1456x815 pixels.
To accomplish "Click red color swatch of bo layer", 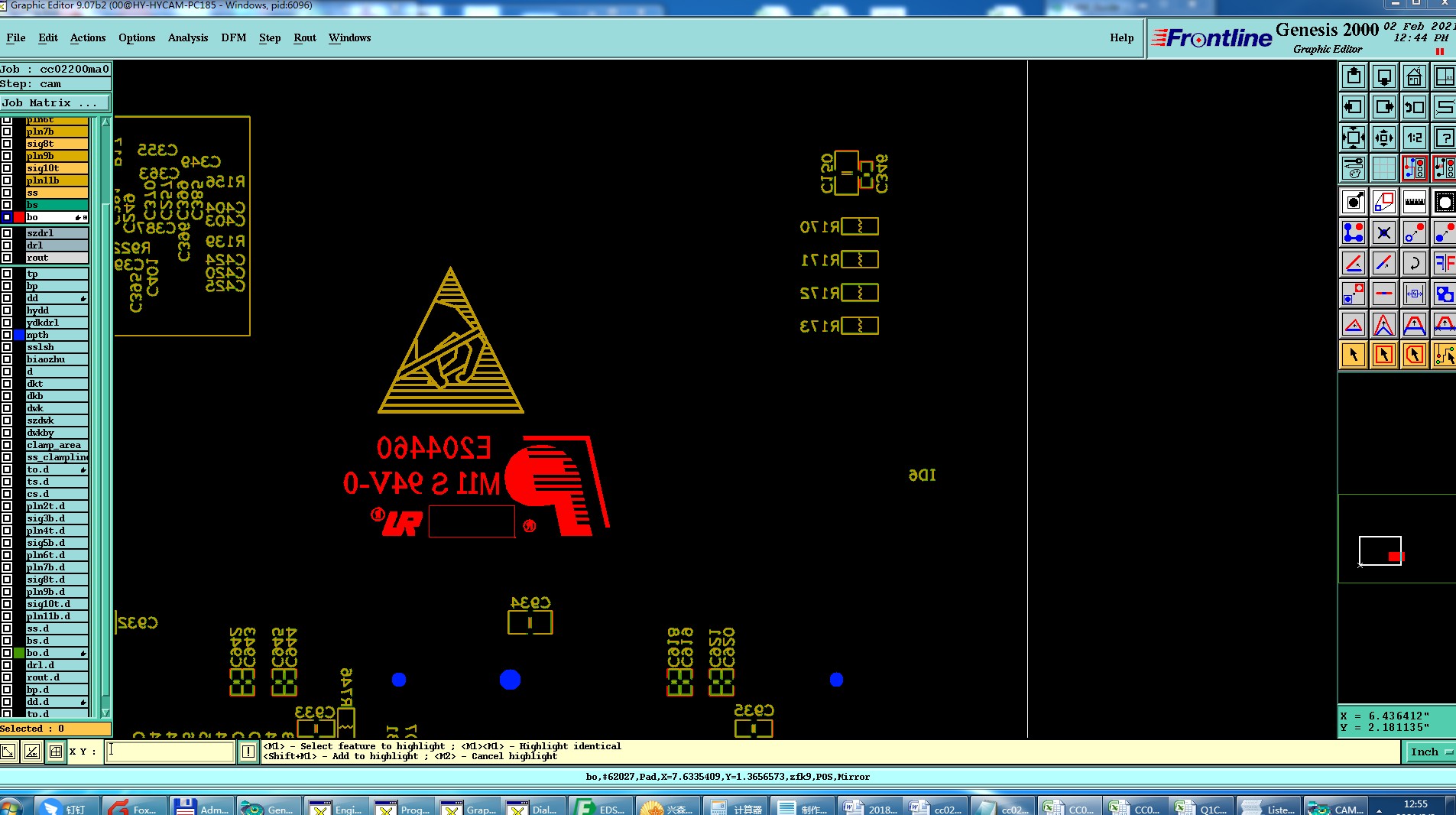I will [x=19, y=217].
